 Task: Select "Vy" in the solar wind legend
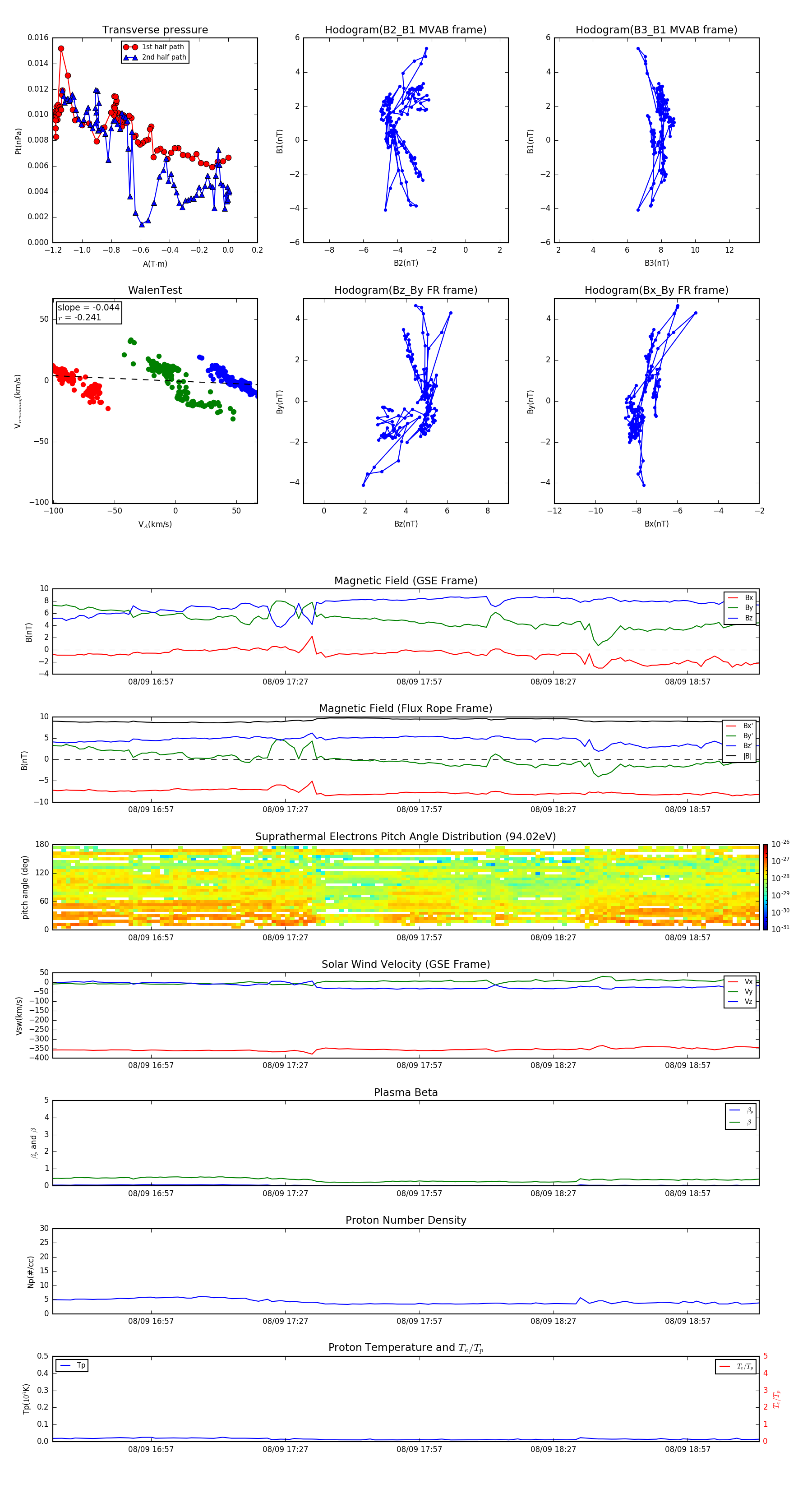click(740, 992)
